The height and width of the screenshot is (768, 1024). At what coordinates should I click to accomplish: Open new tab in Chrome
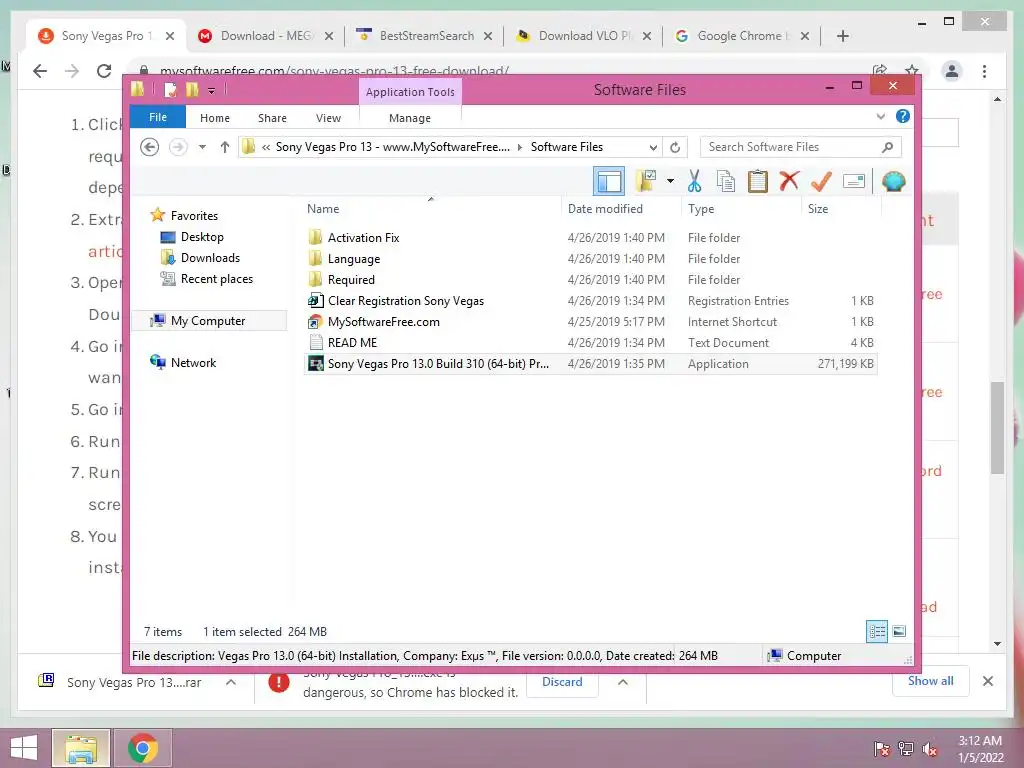tap(842, 36)
